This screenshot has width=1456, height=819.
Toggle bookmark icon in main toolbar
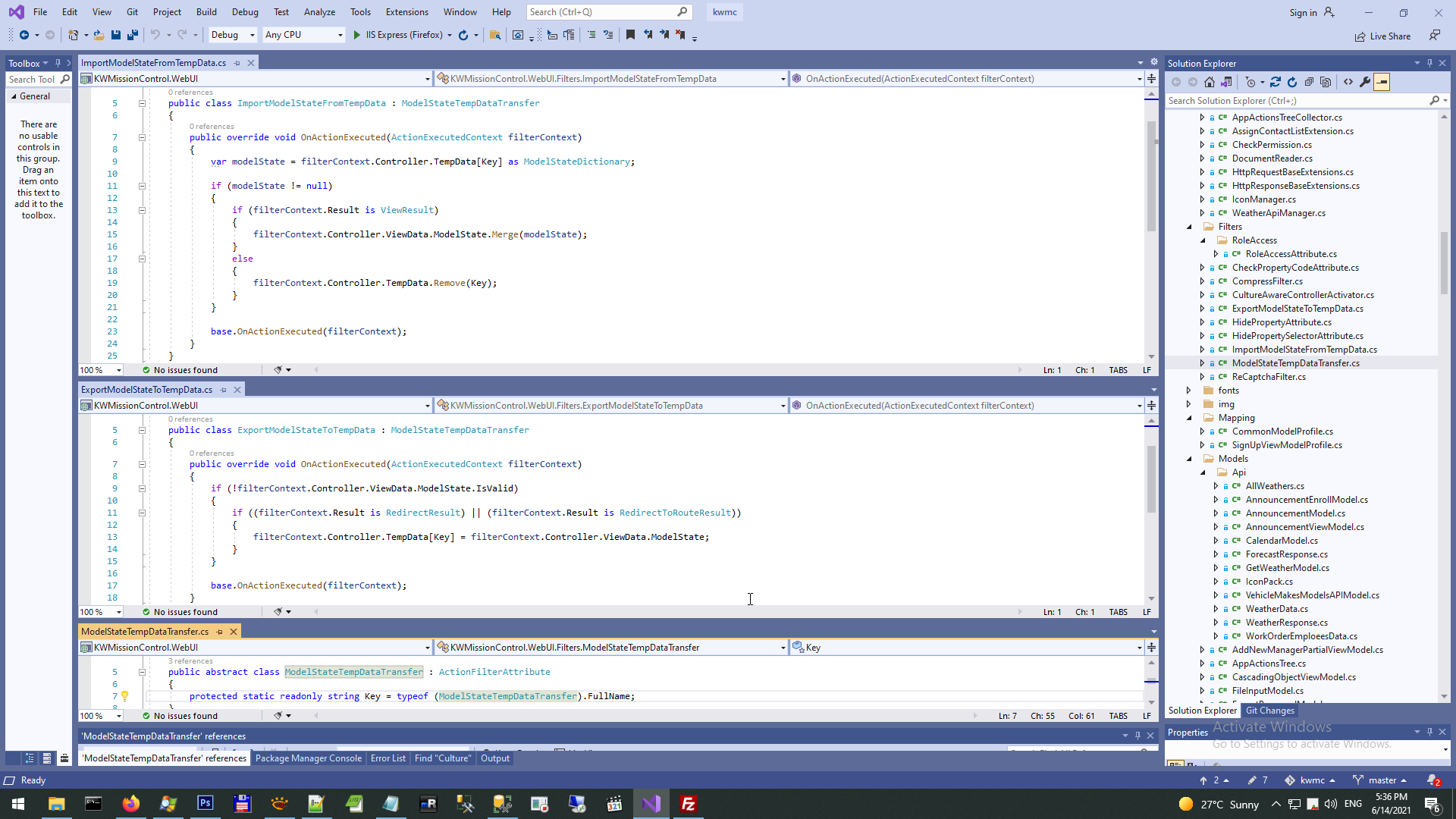pyautogui.click(x=630, y=35)
